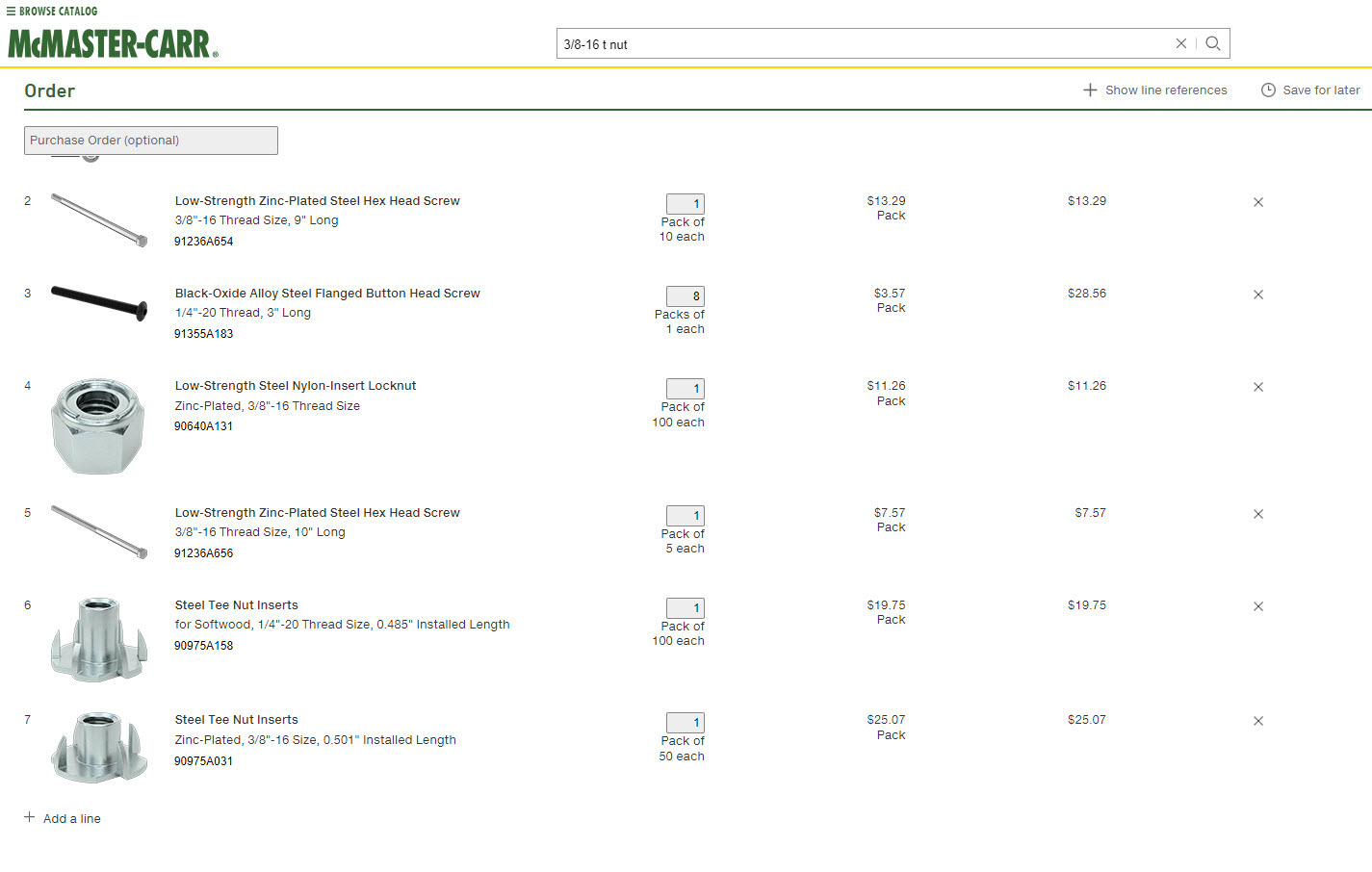The image size is (1372, 872).
Task: Open Black-Oxide Flanged Button Head Screw thumbnail
Action: tap(98, 302)
